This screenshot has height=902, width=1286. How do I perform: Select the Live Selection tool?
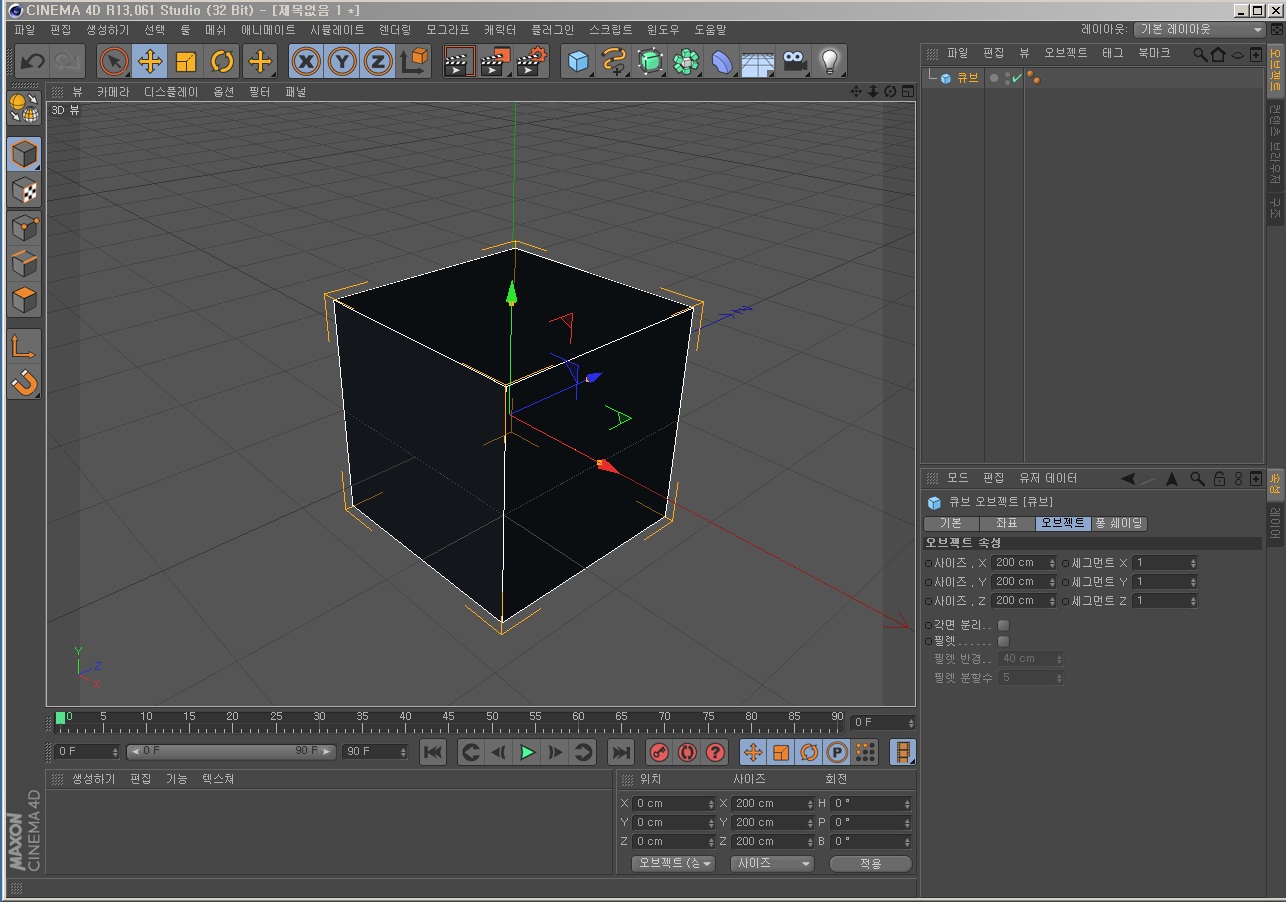(x=114, y=62)
